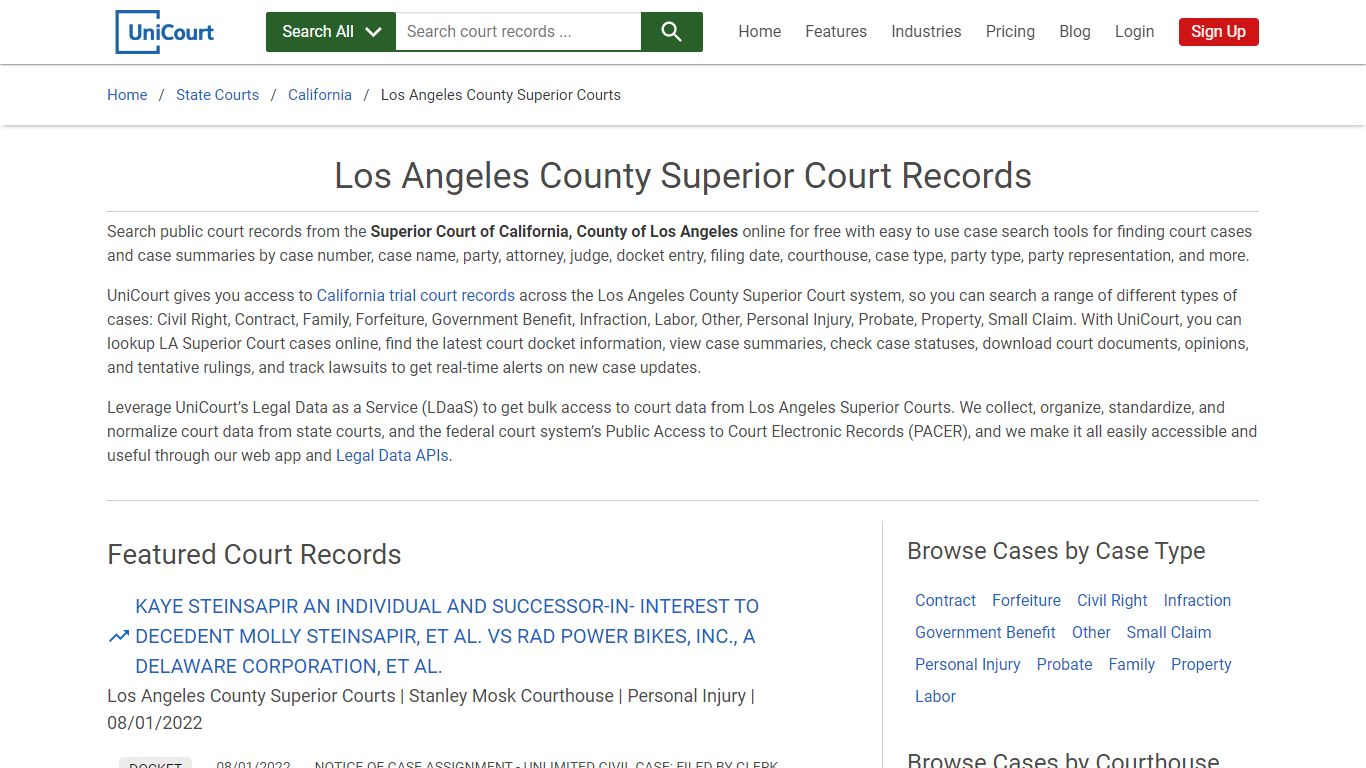This screenshot has width=1366, height=768.
Task: Click the Login link
Action: point(1134,32)
